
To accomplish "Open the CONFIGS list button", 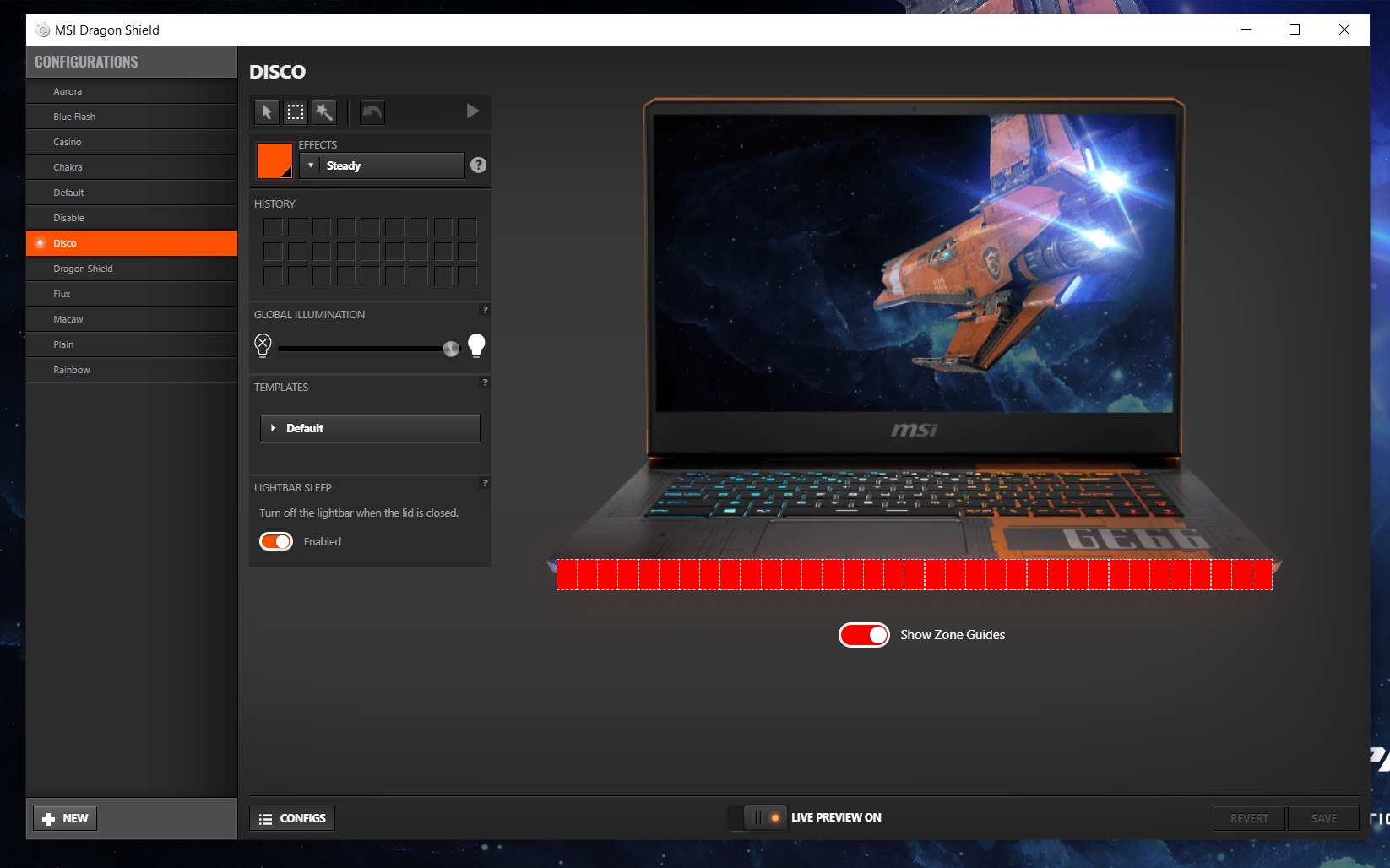I will [292, 818].
